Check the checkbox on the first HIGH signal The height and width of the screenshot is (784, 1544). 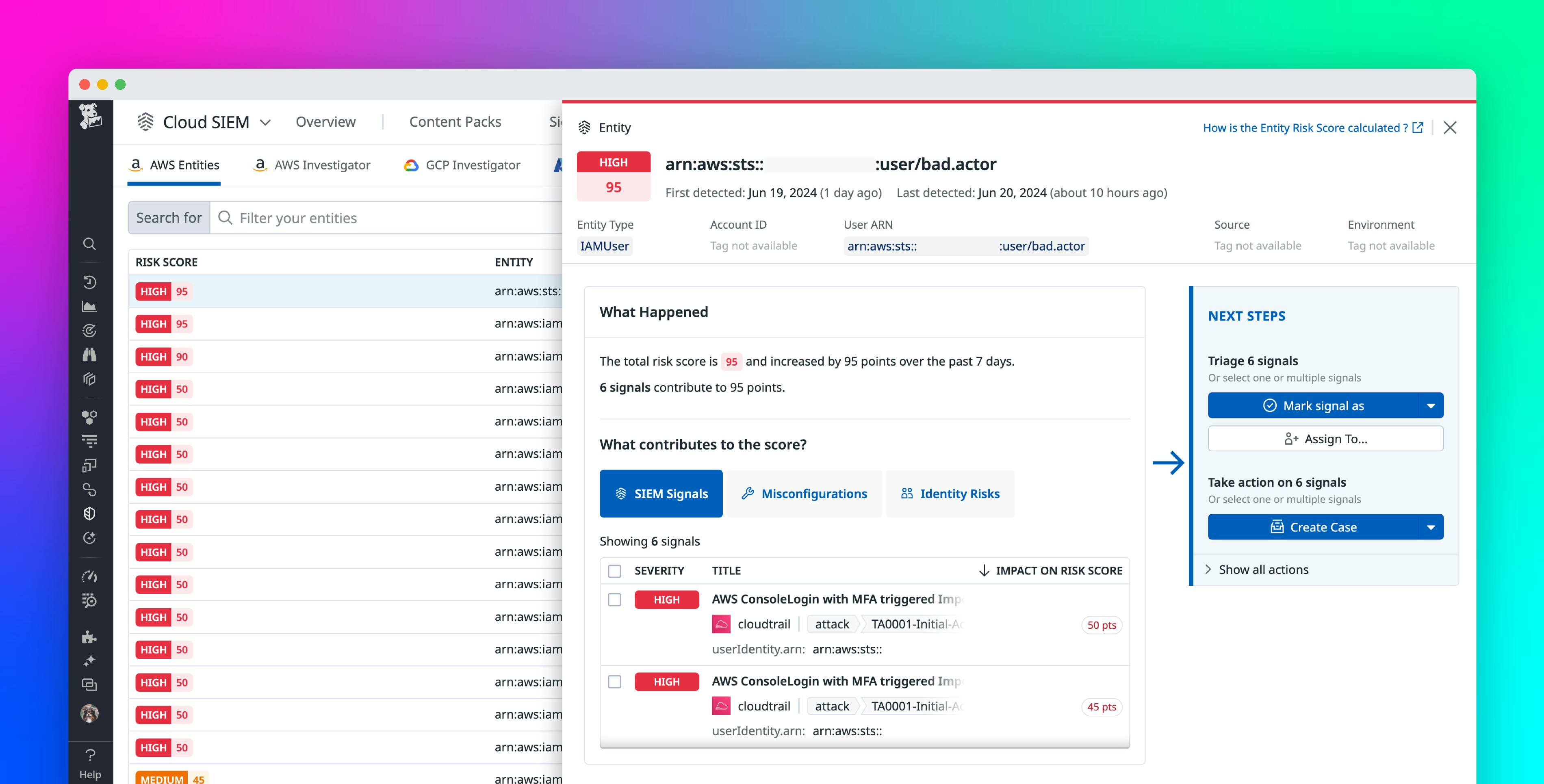pos(614,600)
